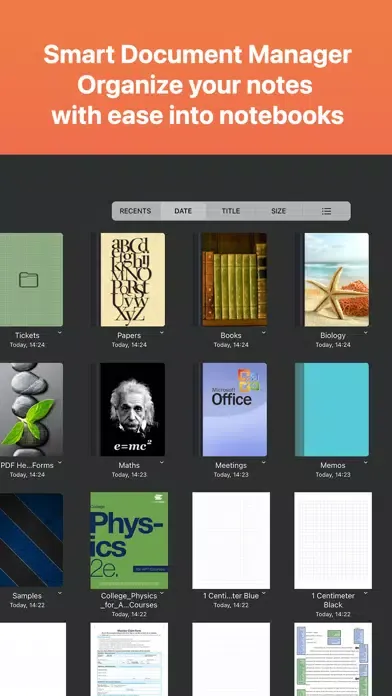
Task: Expand options chevron next to Tickets
Action: (60, 332)
